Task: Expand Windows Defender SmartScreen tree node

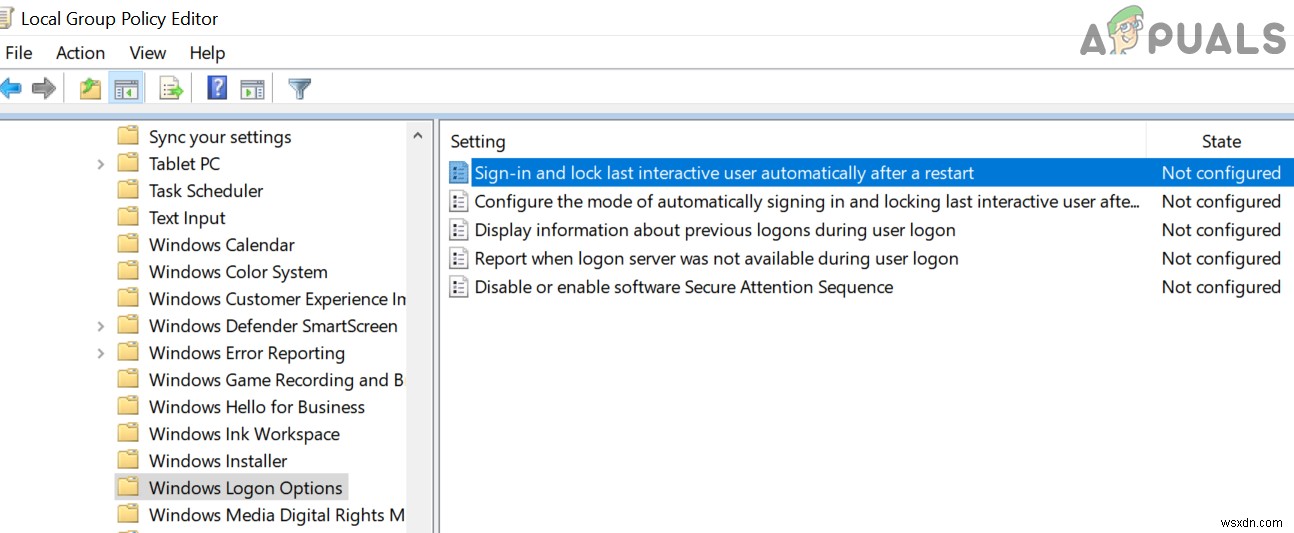Action: coord(100,326)
